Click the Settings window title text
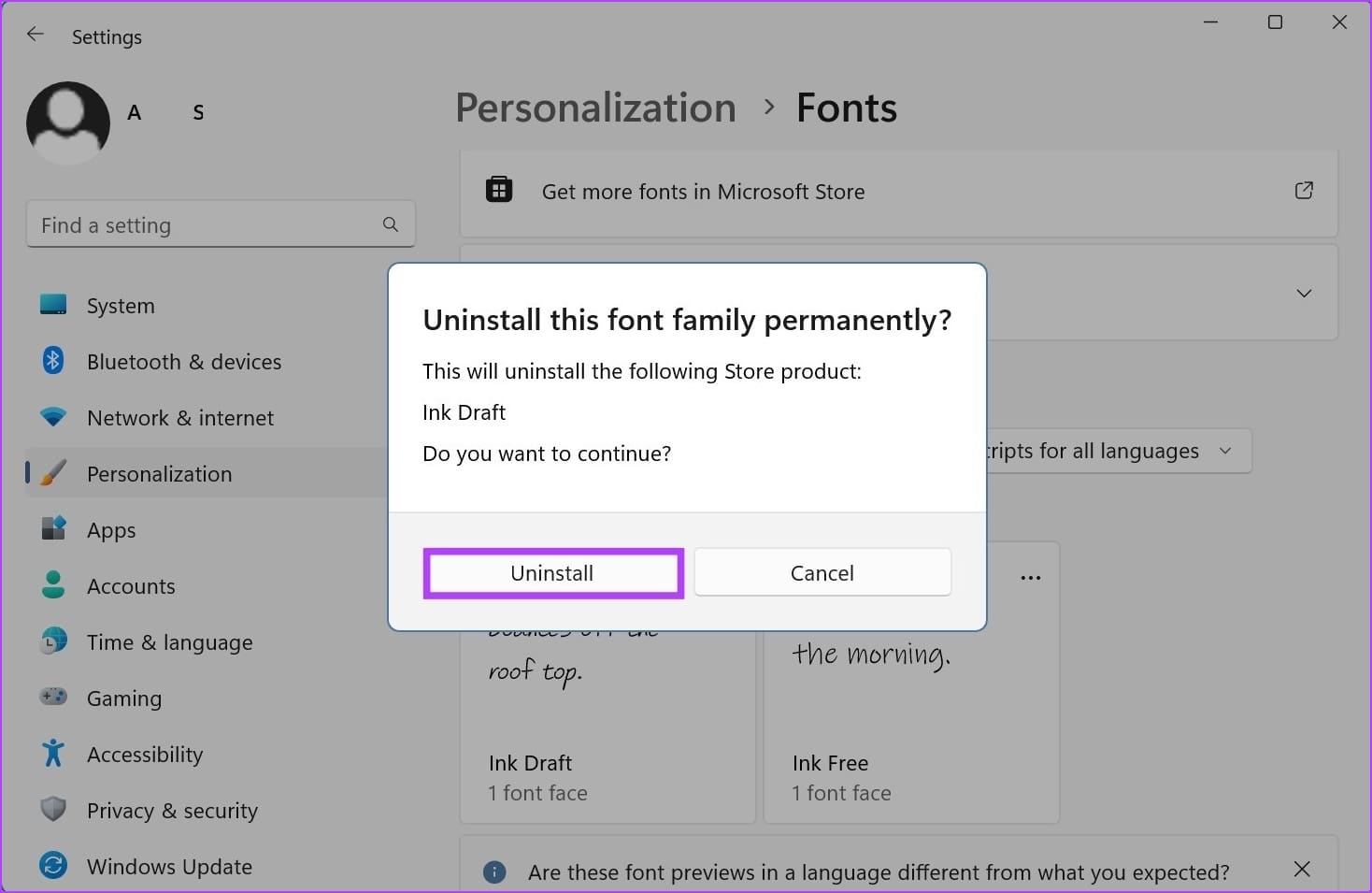The width and height of the screenshot is (1372, 893). tap(107, 36)
